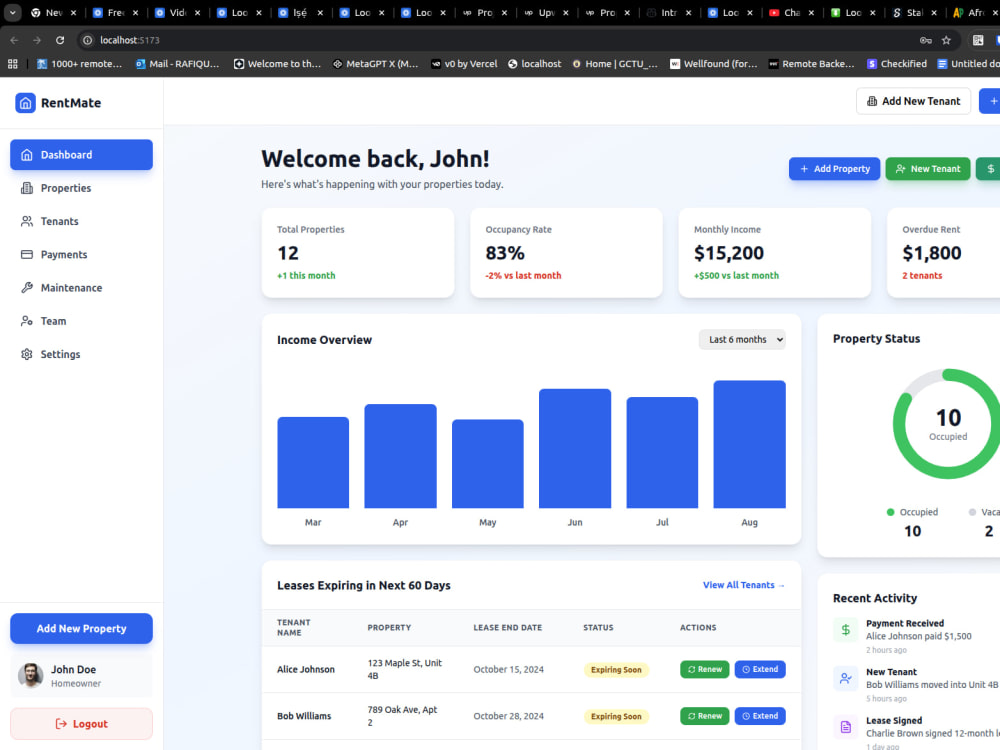Renew Bob Williams's lease
This screenshot has width=1000, height=750.
click(x=705, y=716)
